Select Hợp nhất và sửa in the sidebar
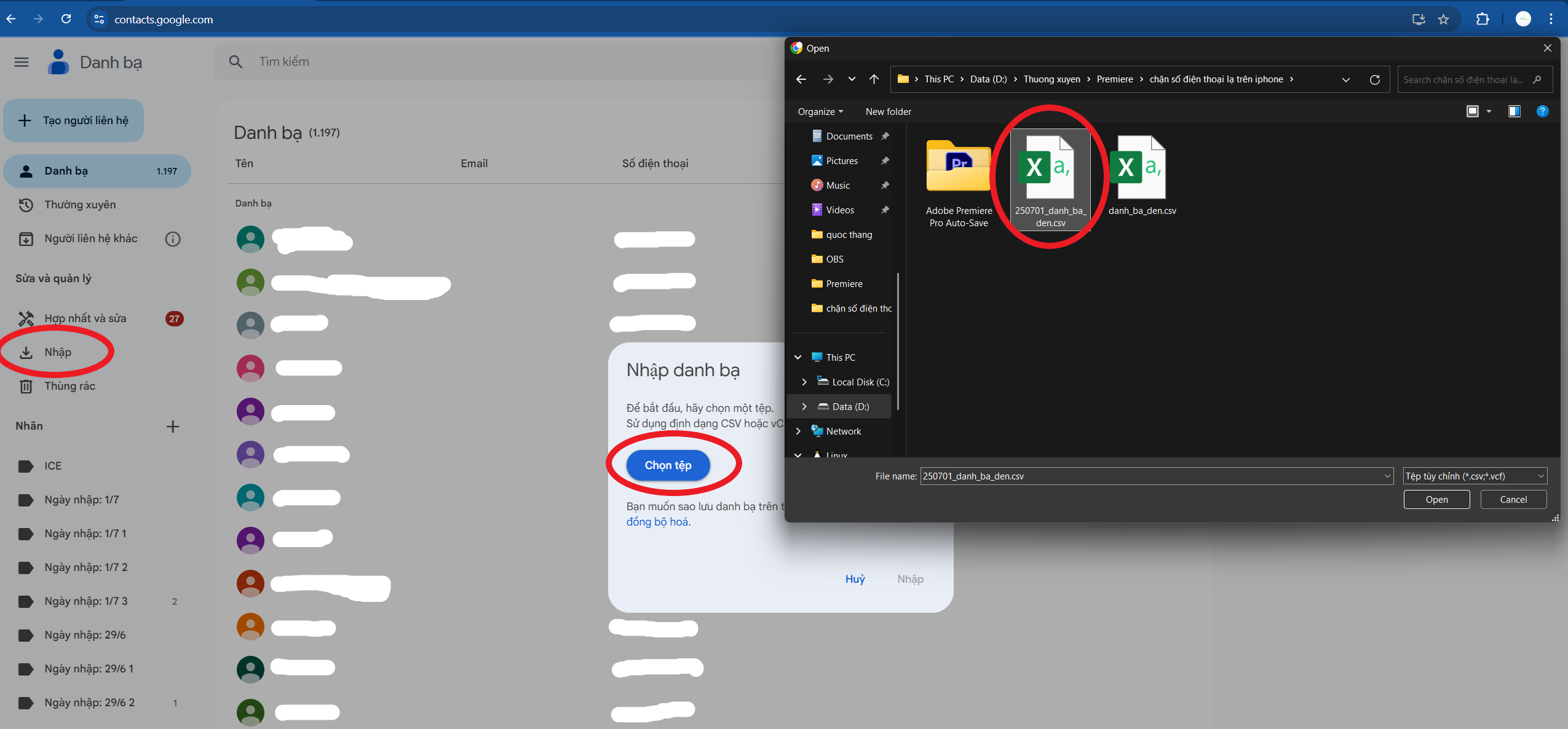This screenshot has width=1568, height=729. [85, 318]
